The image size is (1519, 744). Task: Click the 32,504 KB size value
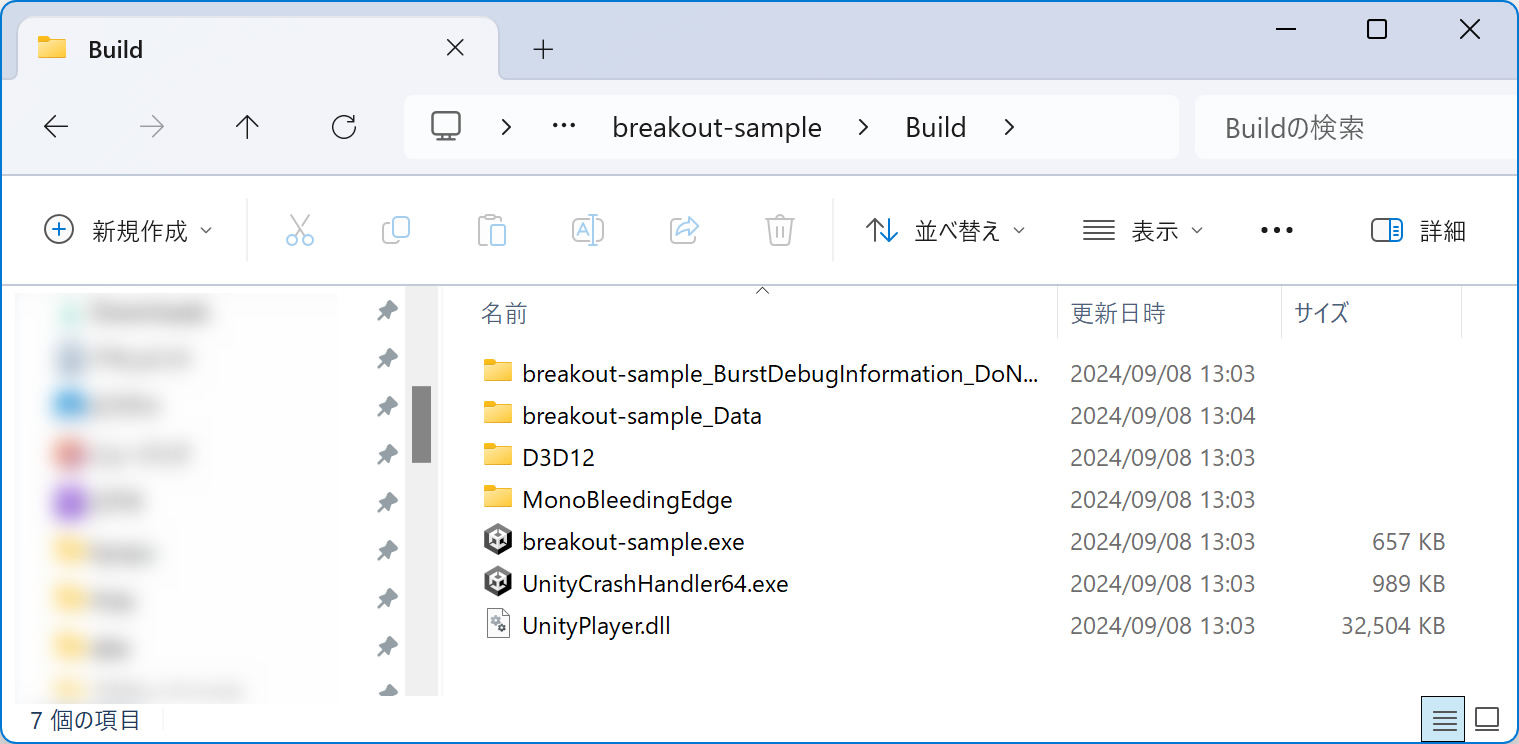click(1393, 626)
